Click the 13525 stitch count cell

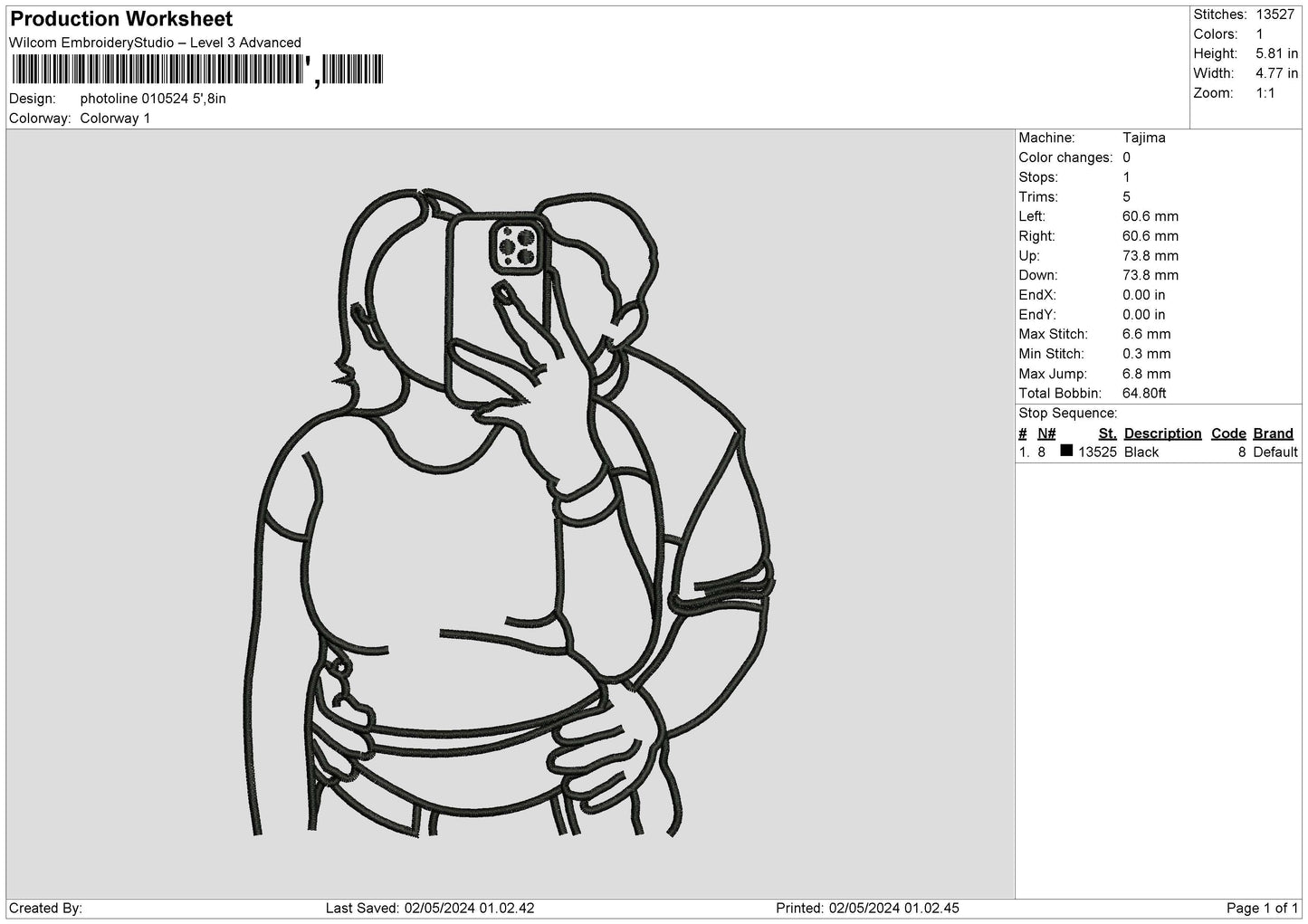1097,452
